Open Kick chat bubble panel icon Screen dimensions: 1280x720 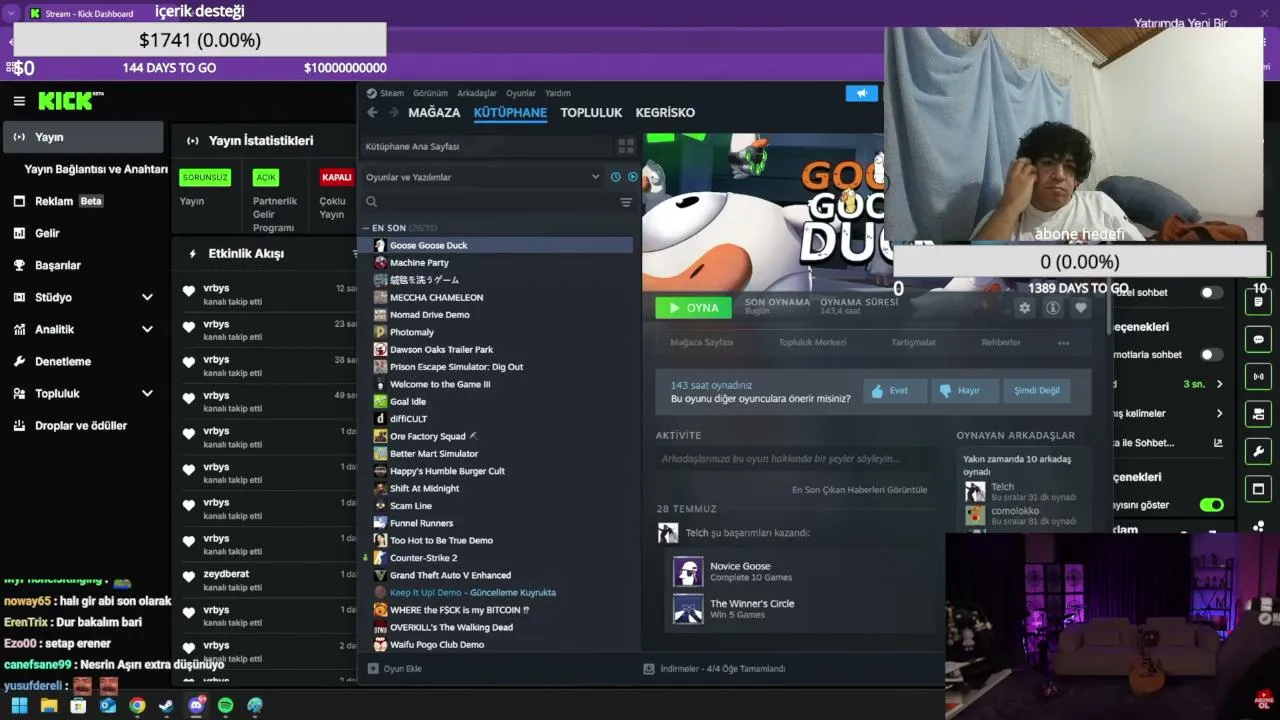click(x=1258, y=340)
